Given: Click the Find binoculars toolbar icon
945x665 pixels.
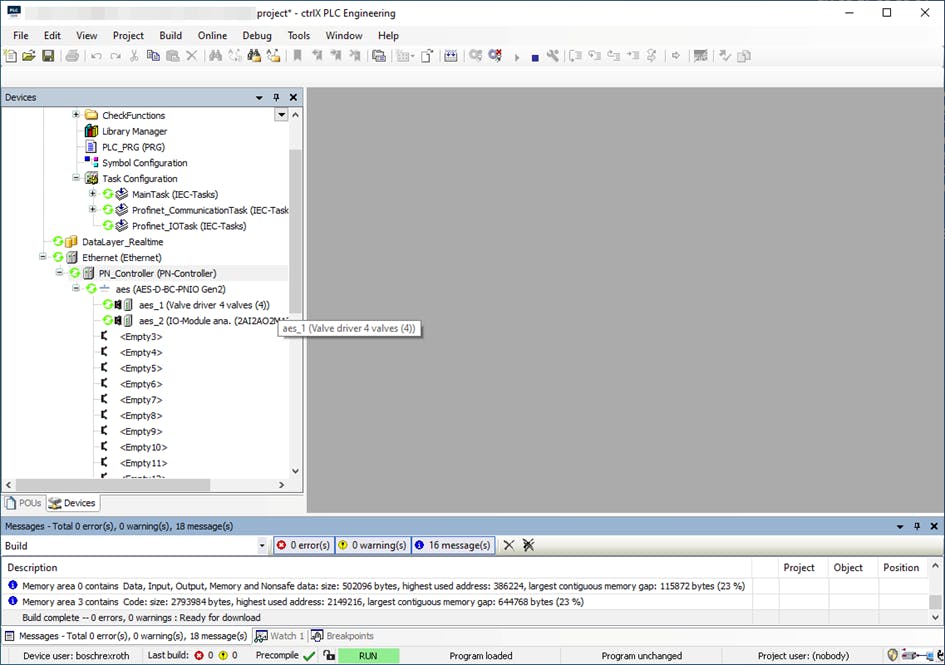Looking at the screenshot, I should coord(215,56).
